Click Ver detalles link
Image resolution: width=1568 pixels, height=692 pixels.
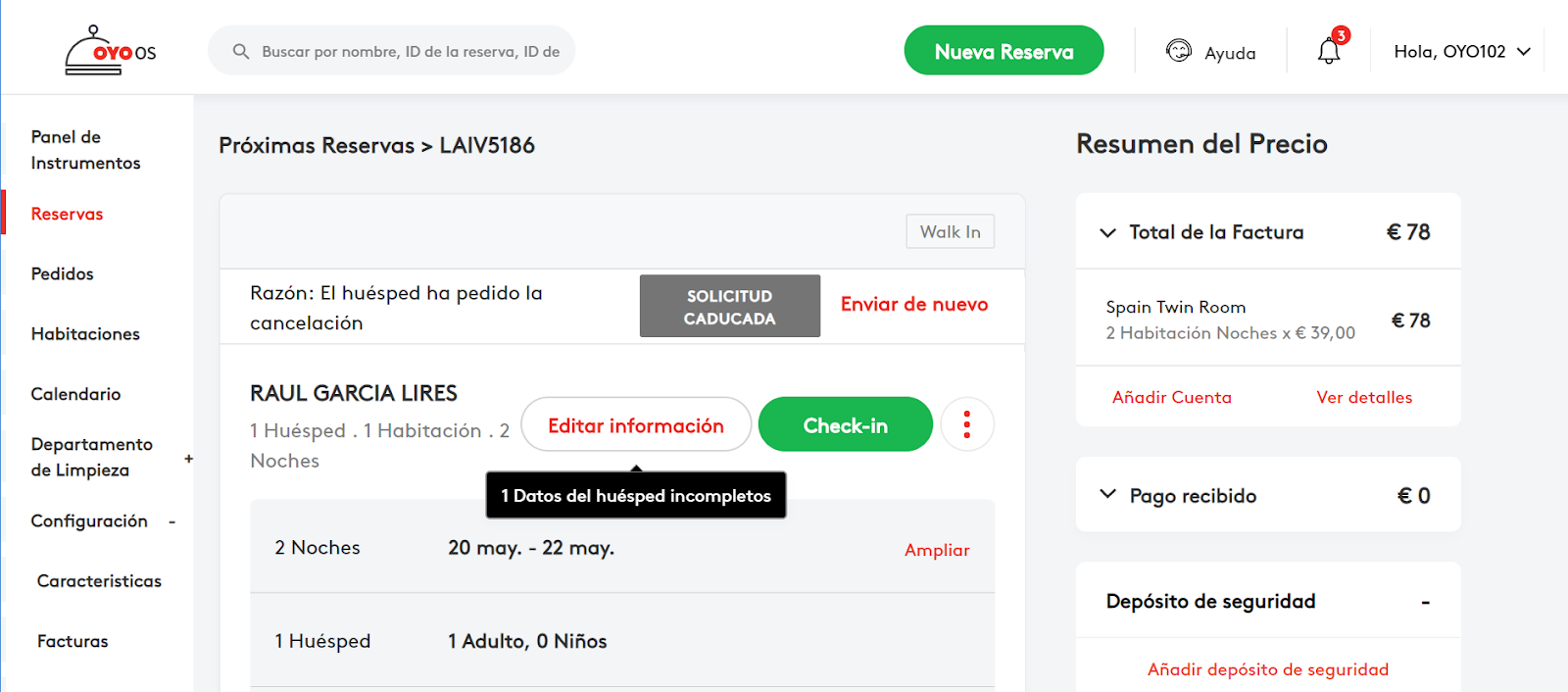[x=1364, y=397]
